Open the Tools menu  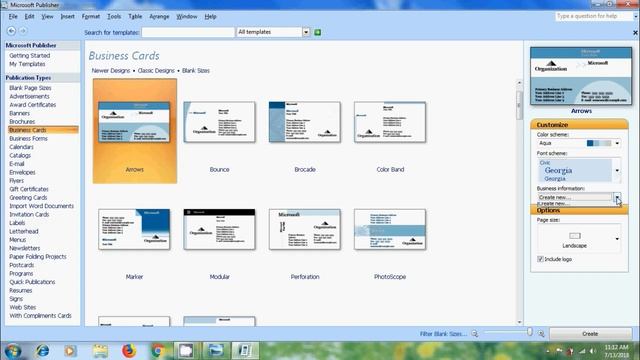[114, 17]
